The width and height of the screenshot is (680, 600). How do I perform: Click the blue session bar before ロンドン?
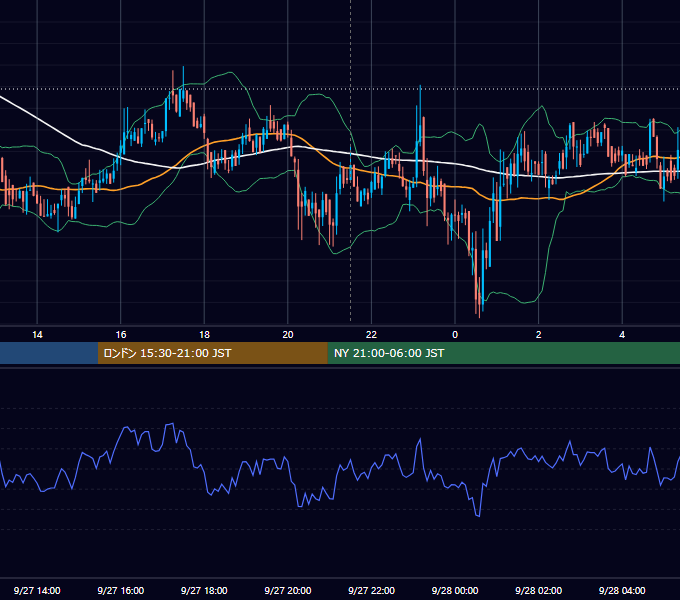click(49, 353)
